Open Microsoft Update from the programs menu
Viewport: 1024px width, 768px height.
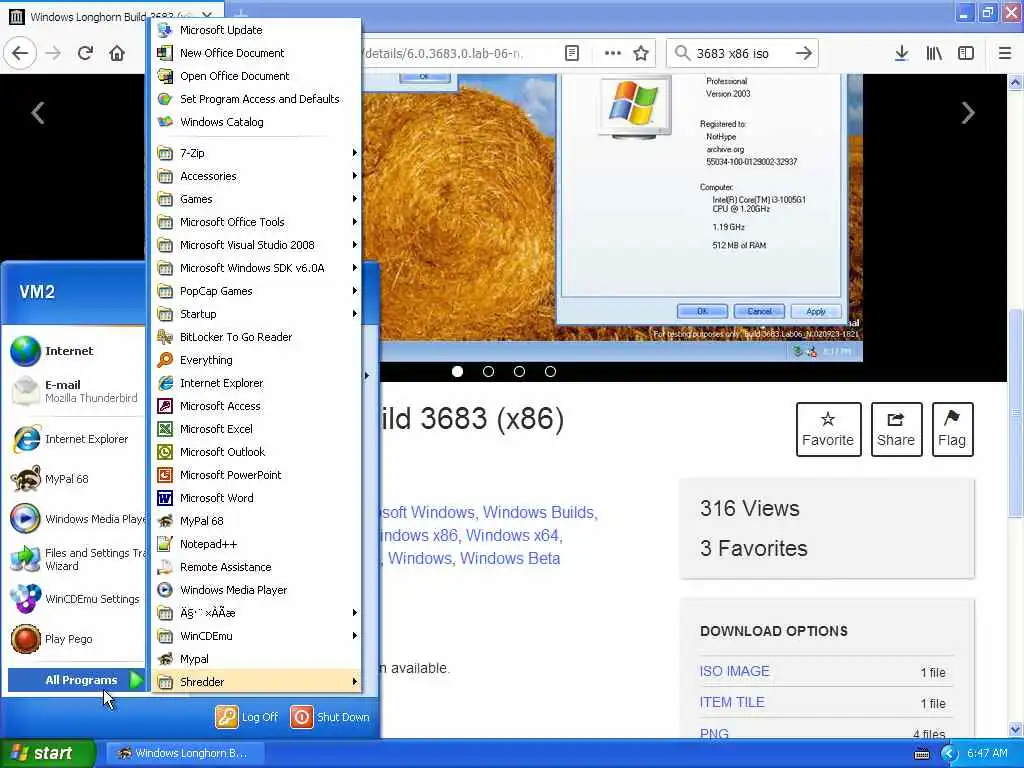pyautogui.click(x=256, y=30)
